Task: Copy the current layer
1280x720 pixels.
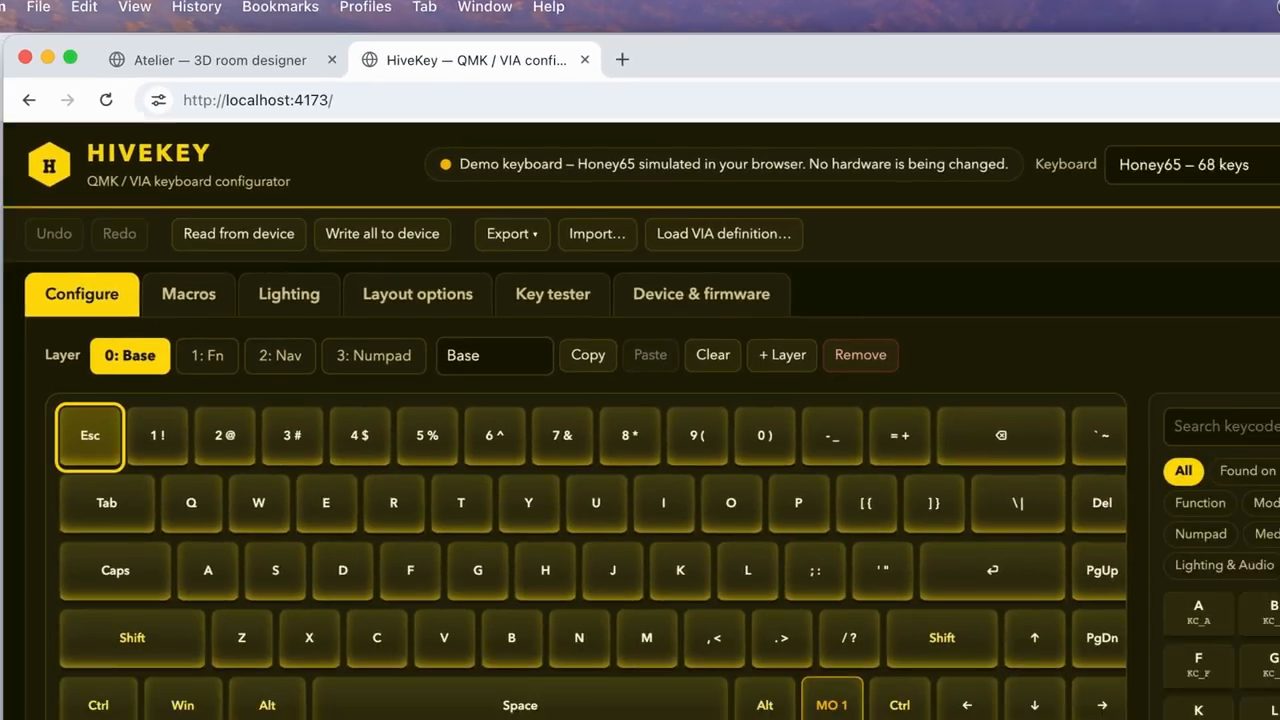Action: [x=588, y=355]
